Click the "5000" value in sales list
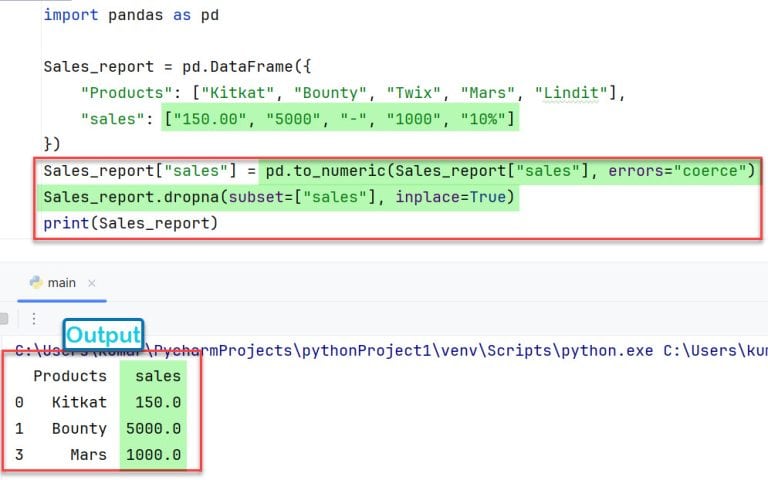This screenshot has height=480, width=768. point(293,119)
